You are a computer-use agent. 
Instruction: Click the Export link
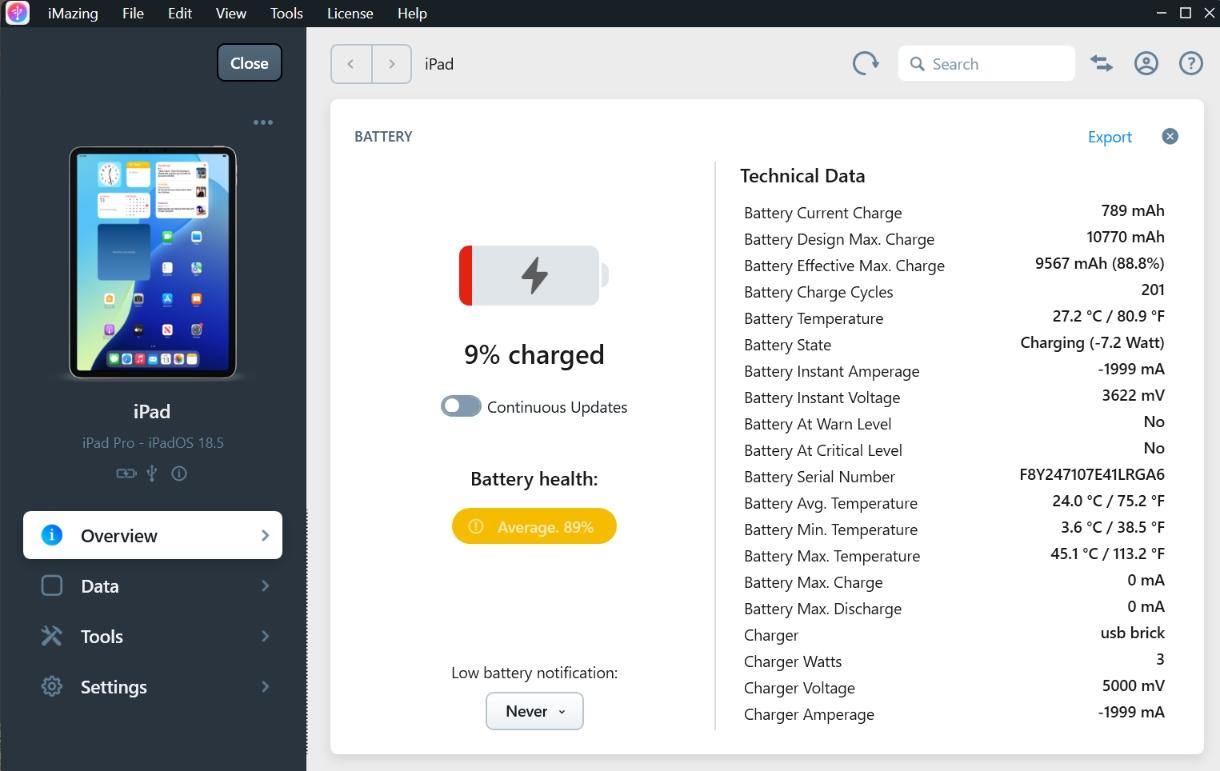coord(1110,137)
